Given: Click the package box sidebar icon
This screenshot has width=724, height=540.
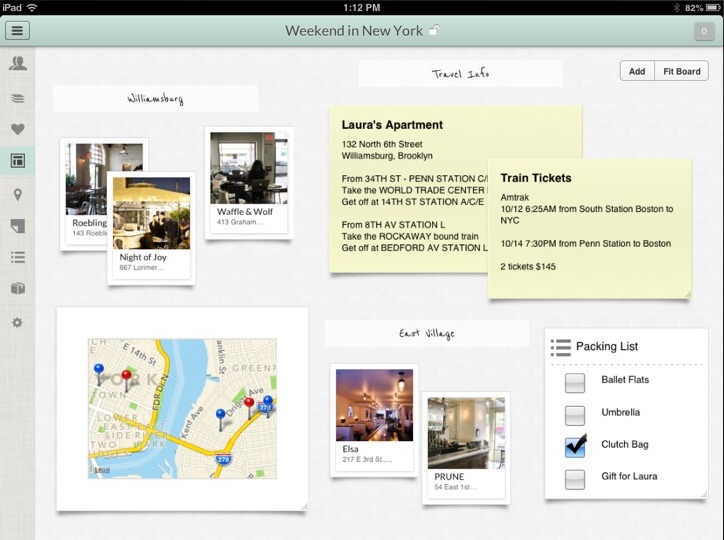Looking at the screenshot, I should click(17, 289).
